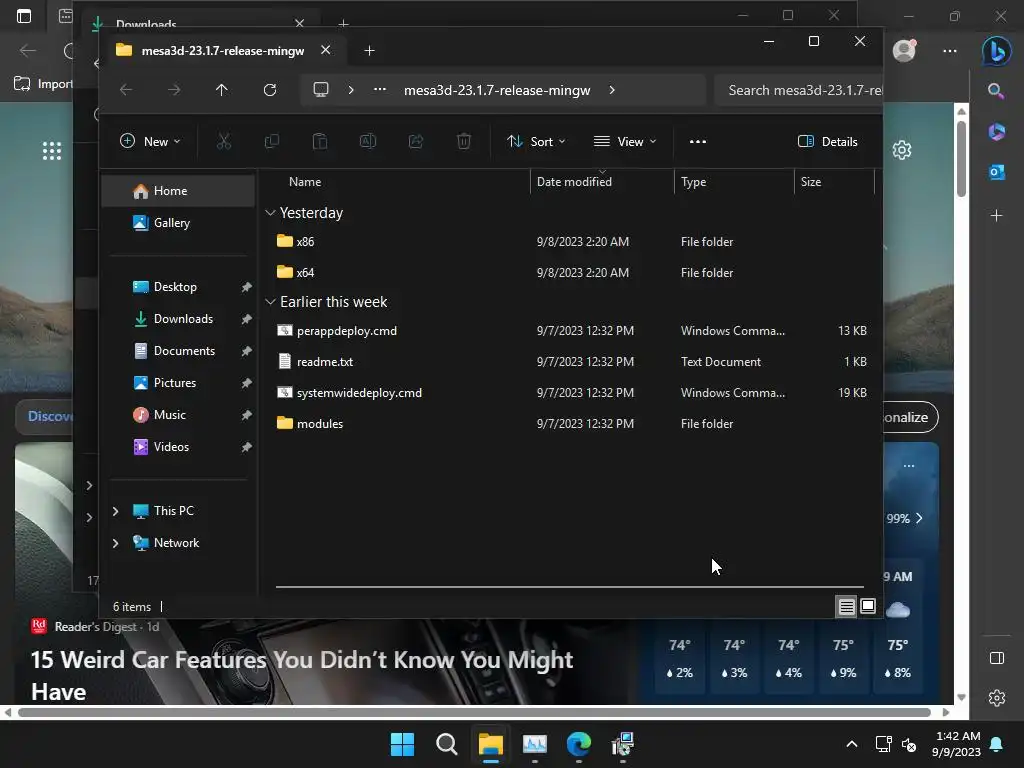Click the PC monitor icon in address bar
1024x768 pixels.
[321, 90]
